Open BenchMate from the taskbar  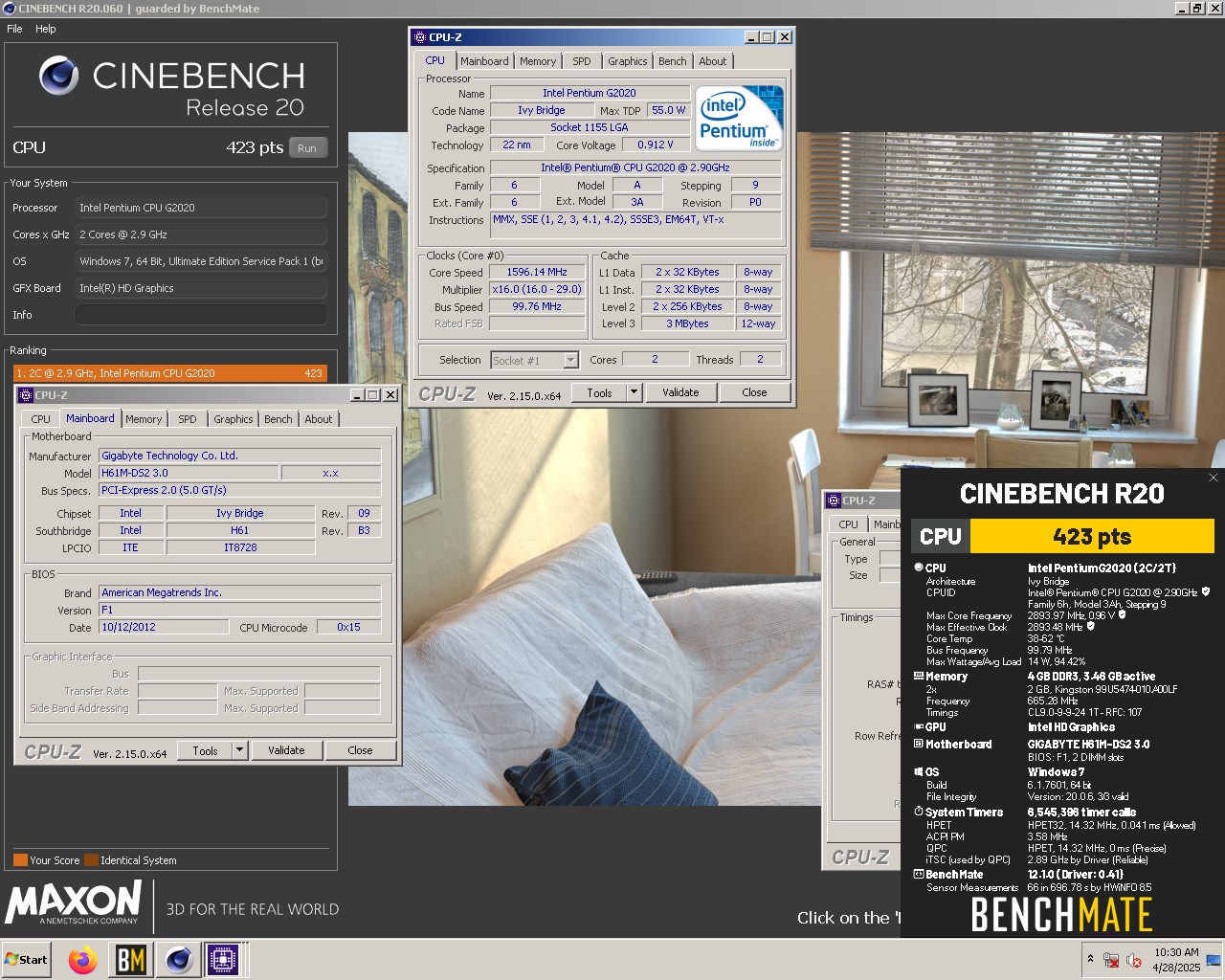click(x=130, y=960)
